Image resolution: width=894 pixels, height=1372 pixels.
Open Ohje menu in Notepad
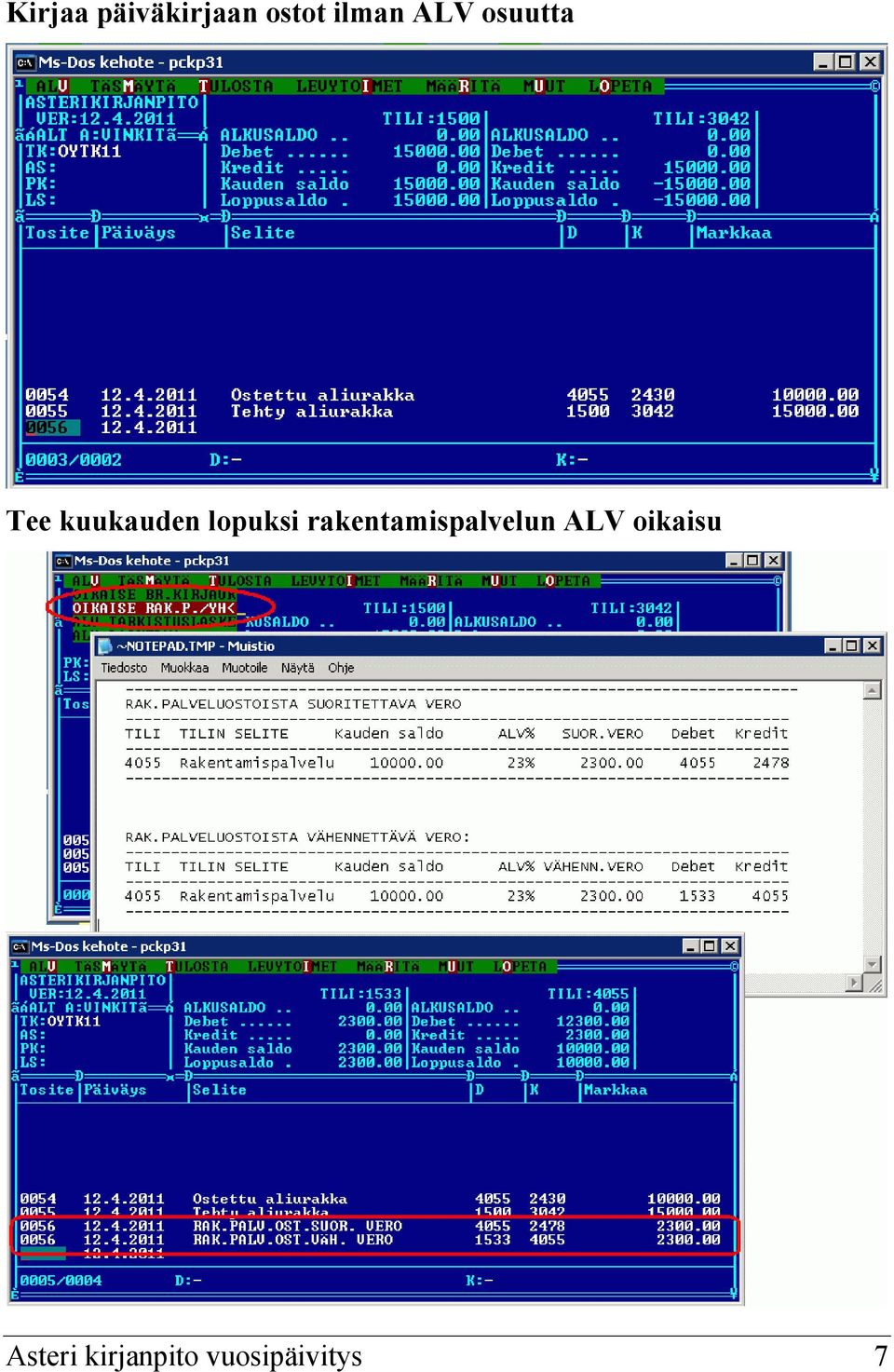pyautogui.click(x=341, y=668)
